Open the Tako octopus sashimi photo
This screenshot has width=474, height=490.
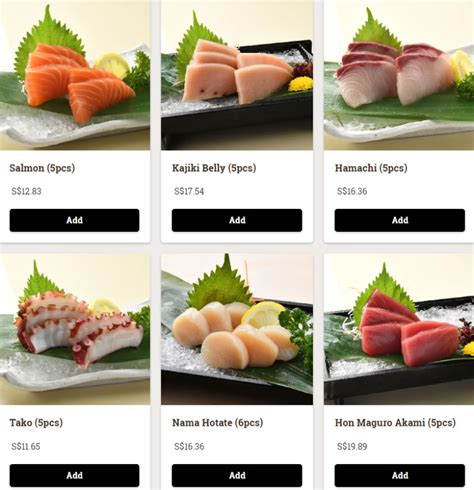pos(75,329)
